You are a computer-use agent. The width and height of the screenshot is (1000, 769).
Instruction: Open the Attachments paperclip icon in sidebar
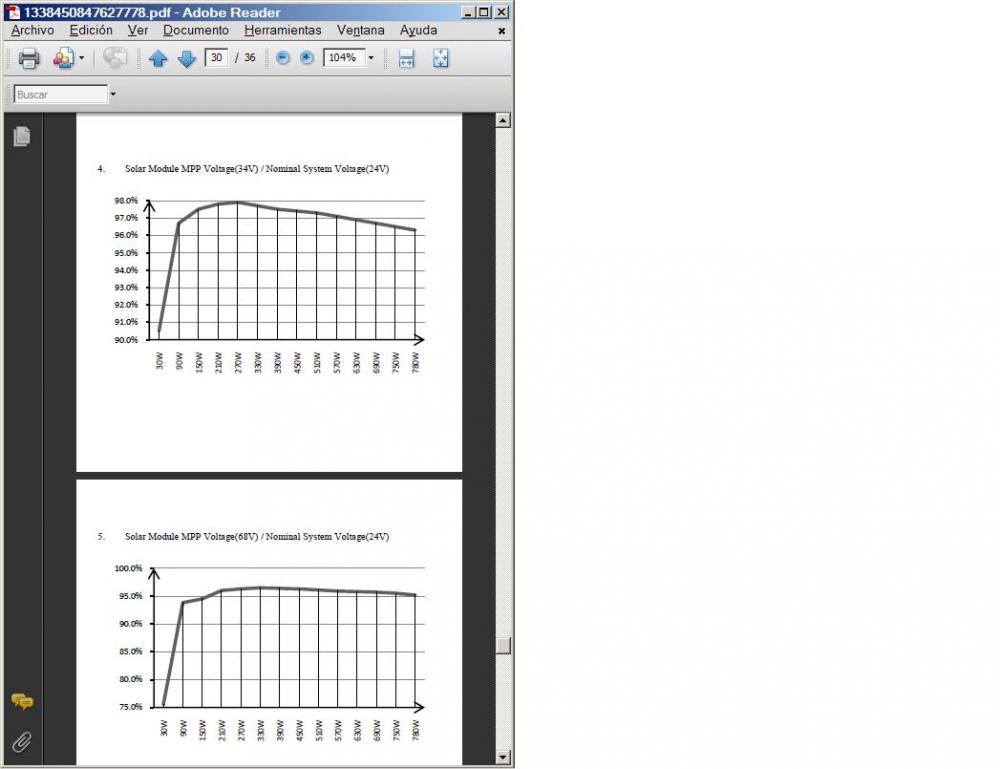pos(22,742)
